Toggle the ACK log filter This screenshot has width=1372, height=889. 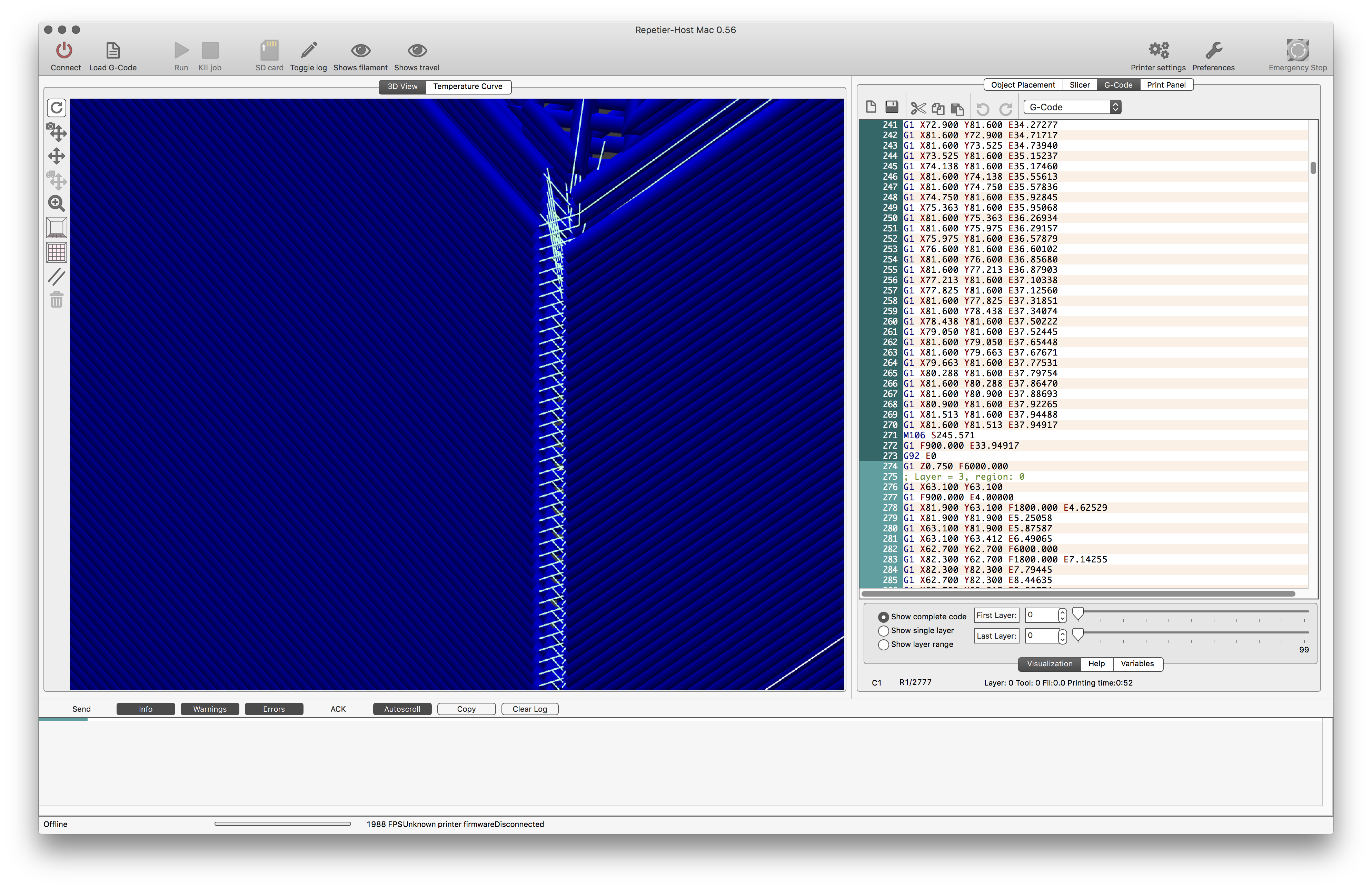pyautogui.click(x=338, y=710)
